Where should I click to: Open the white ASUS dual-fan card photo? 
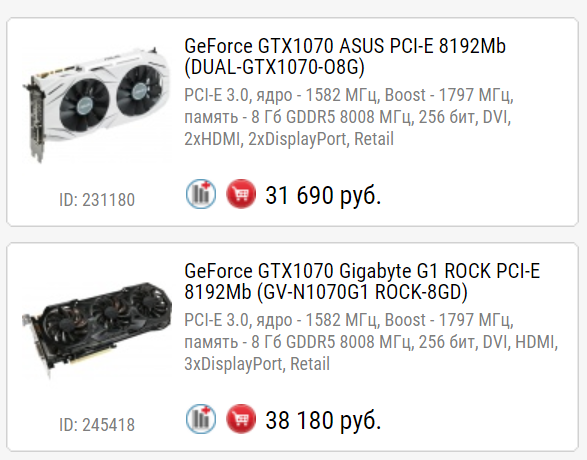96,105
